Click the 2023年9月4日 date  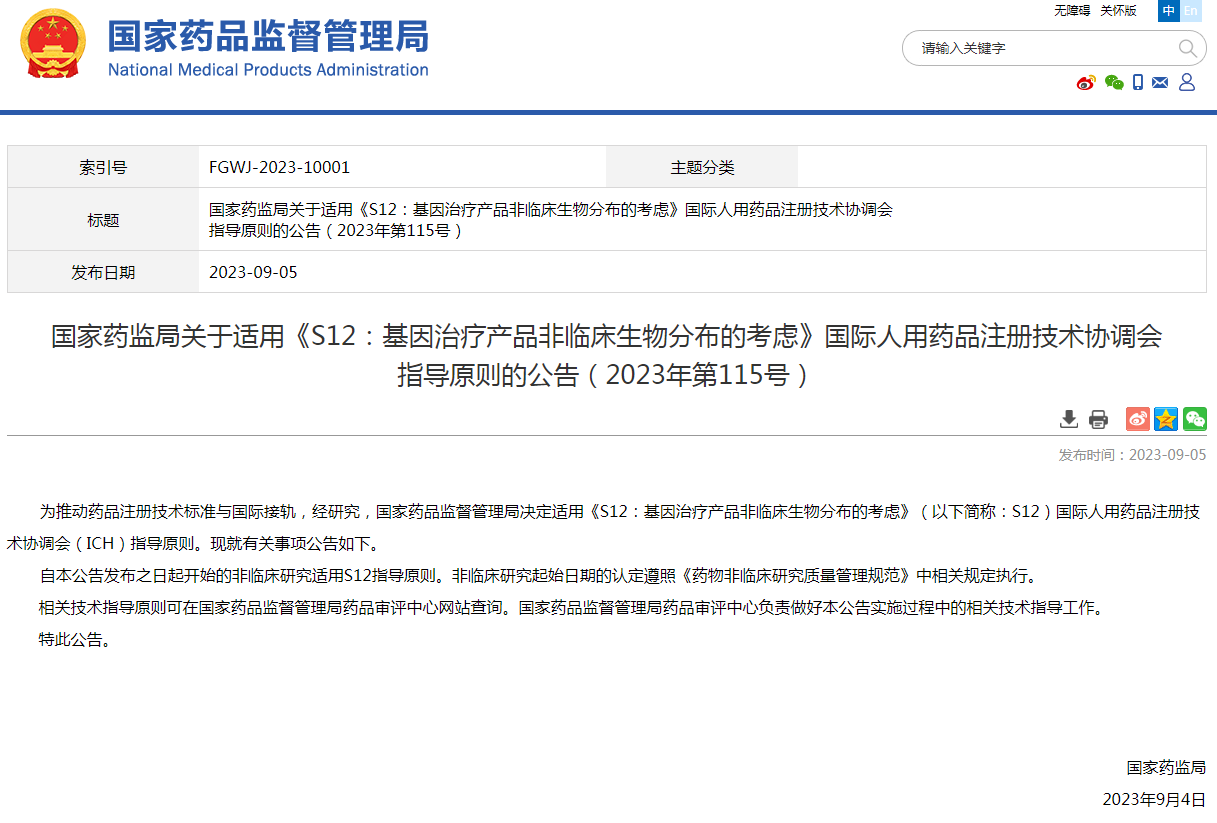pos(1154,800)
